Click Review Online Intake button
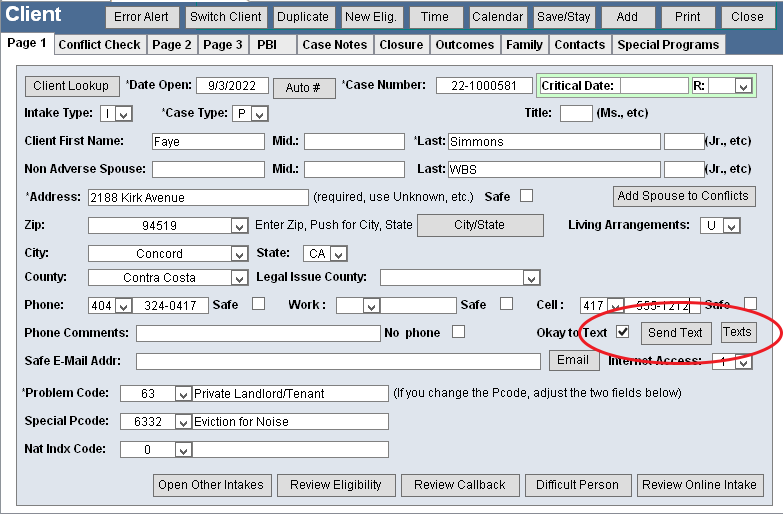Screen dimensions: 783x514 700,485
